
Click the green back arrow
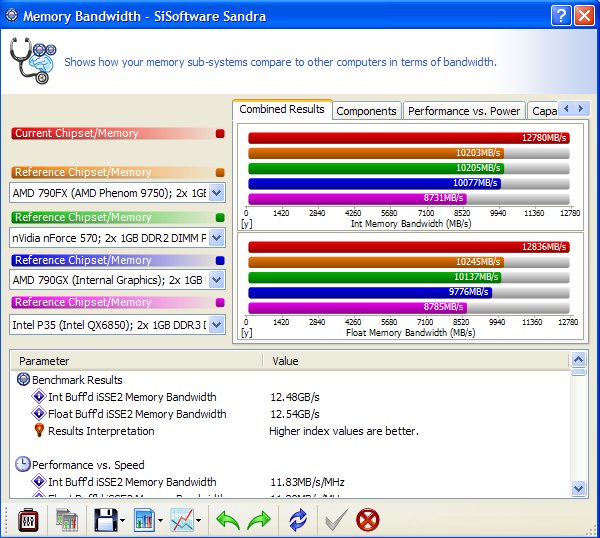tap(228, 520)
